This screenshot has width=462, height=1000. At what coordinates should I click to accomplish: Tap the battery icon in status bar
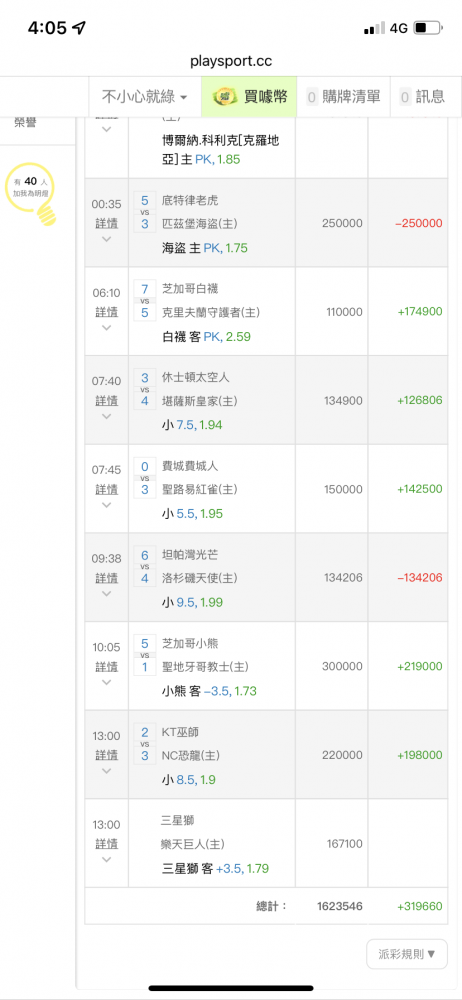[428, 28]
